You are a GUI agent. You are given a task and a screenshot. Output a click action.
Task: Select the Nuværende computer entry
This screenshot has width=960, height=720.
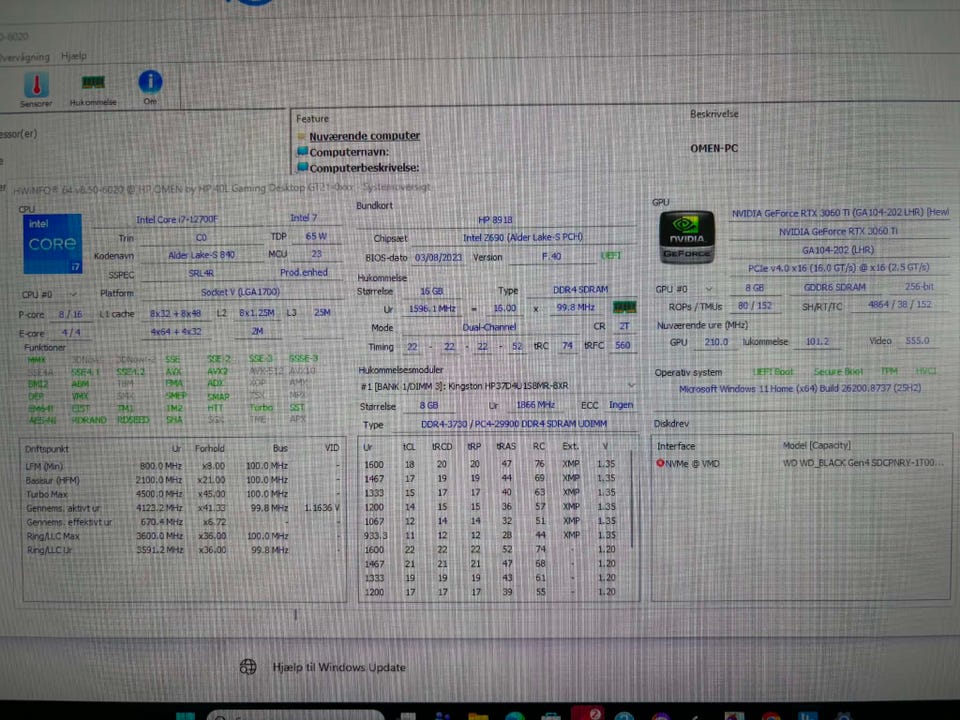click(364, 136)
